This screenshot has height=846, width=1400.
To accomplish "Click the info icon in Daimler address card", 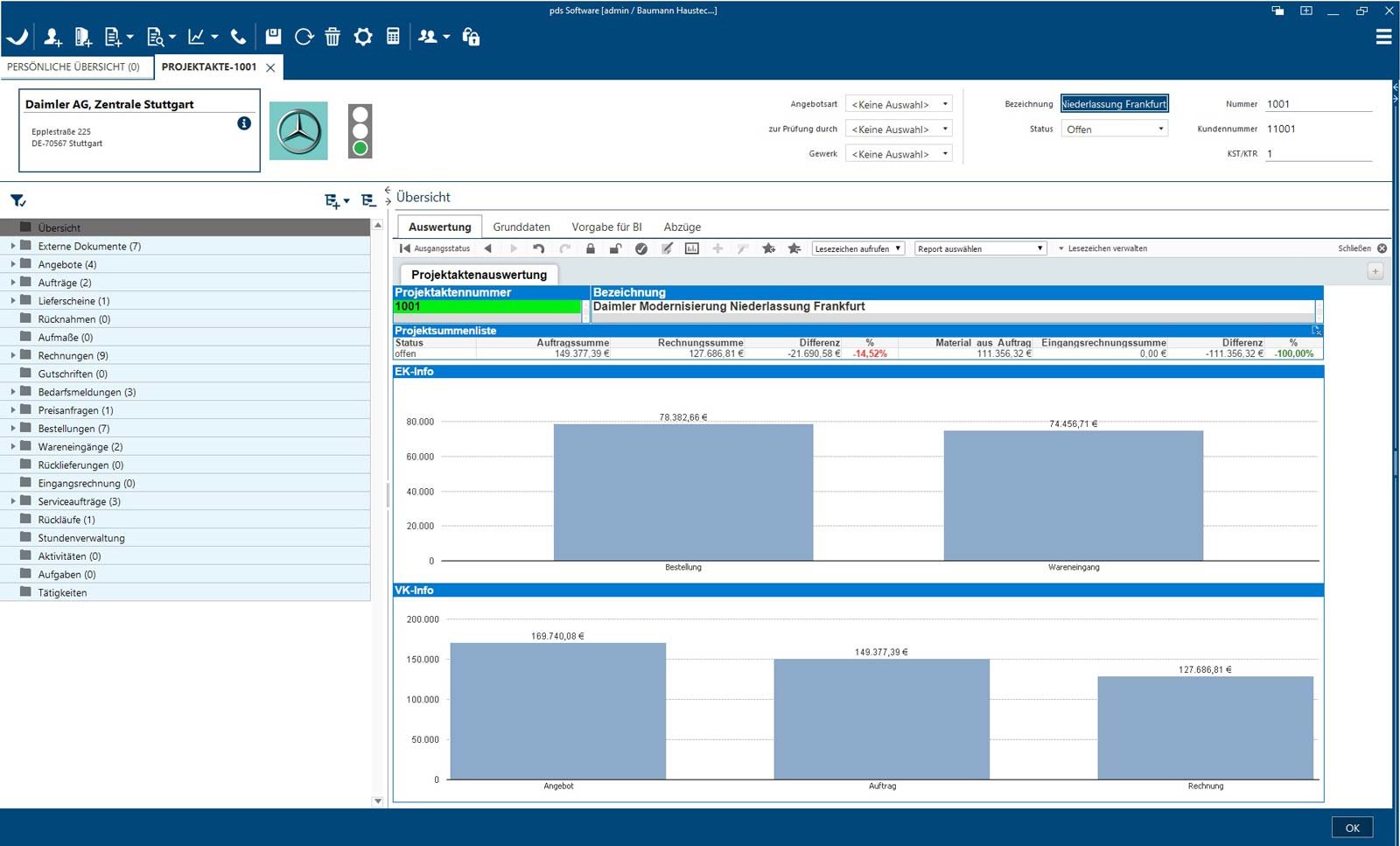I will [x=244, y=123].
